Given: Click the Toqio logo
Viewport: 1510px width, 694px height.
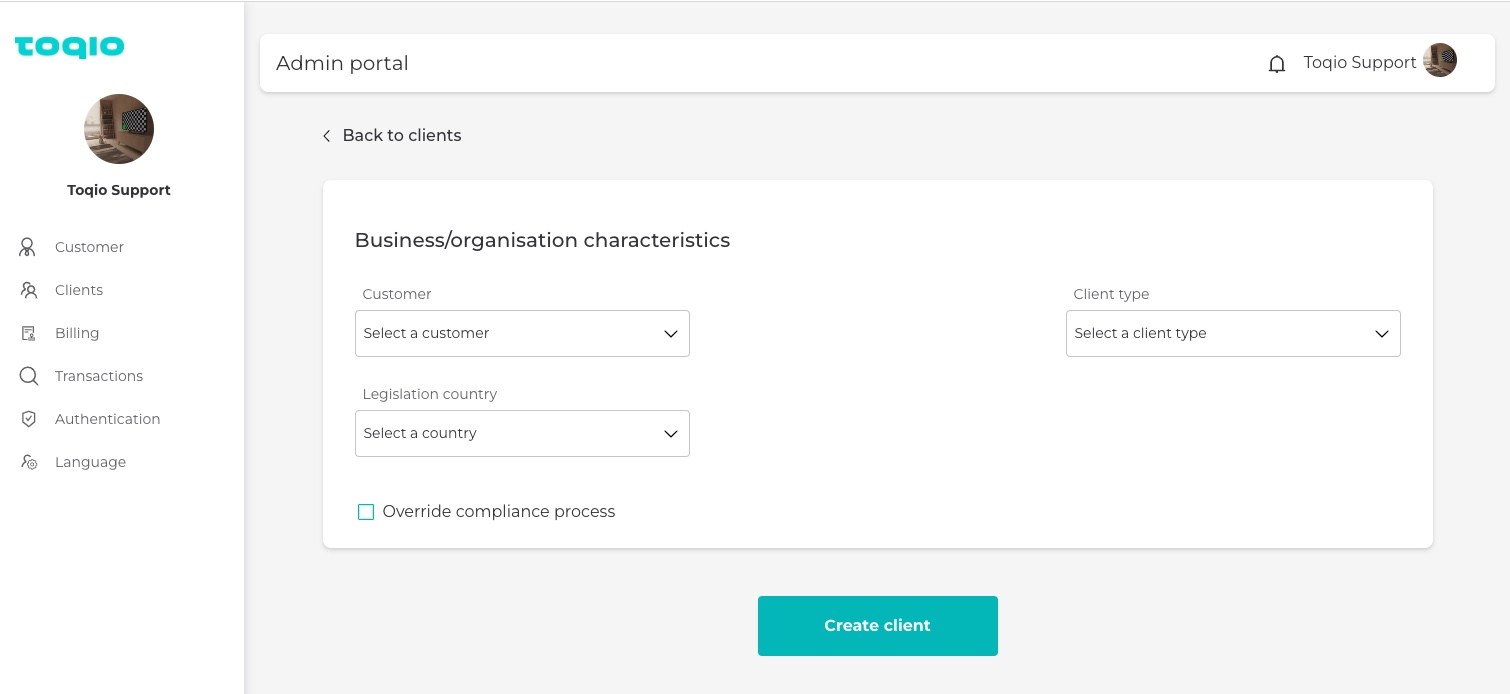Looking at the screenshot, I should (x=69, y=47).
